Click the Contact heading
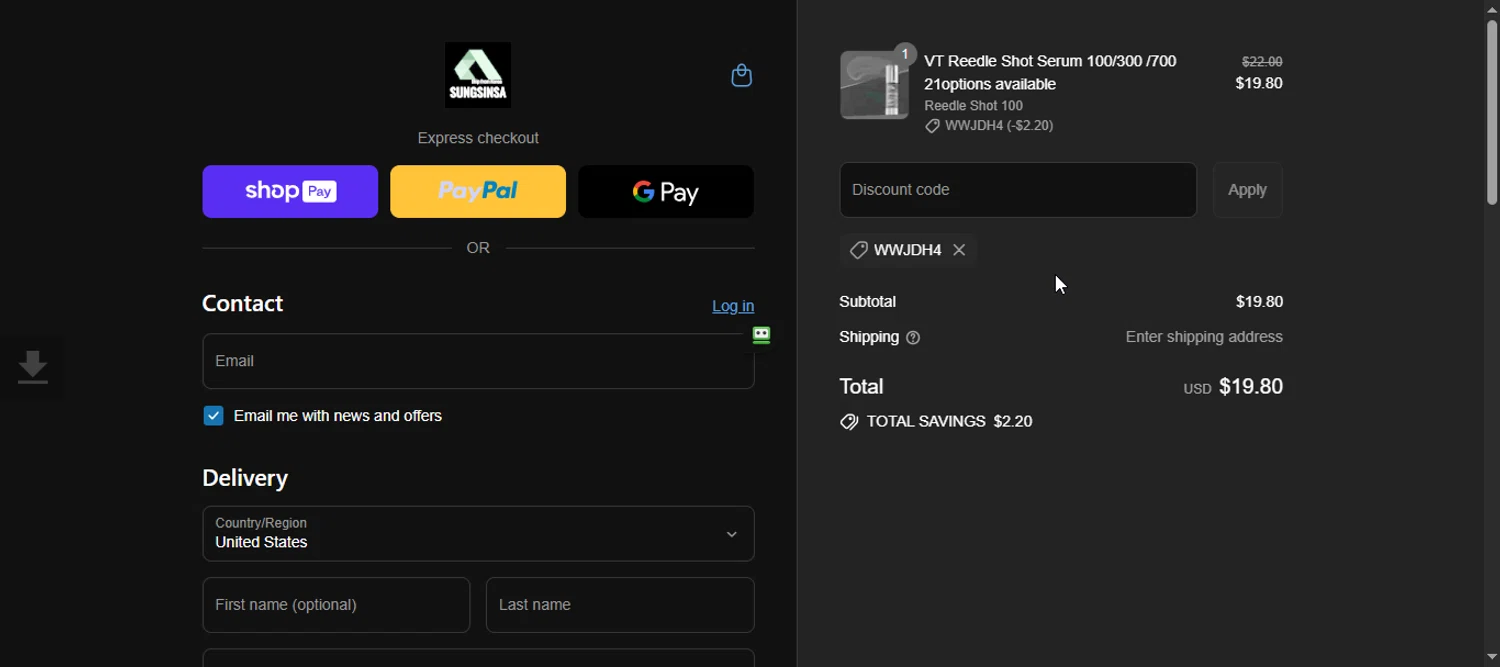Viewport: 1500px width, 667px height. [x=242, y=304]
